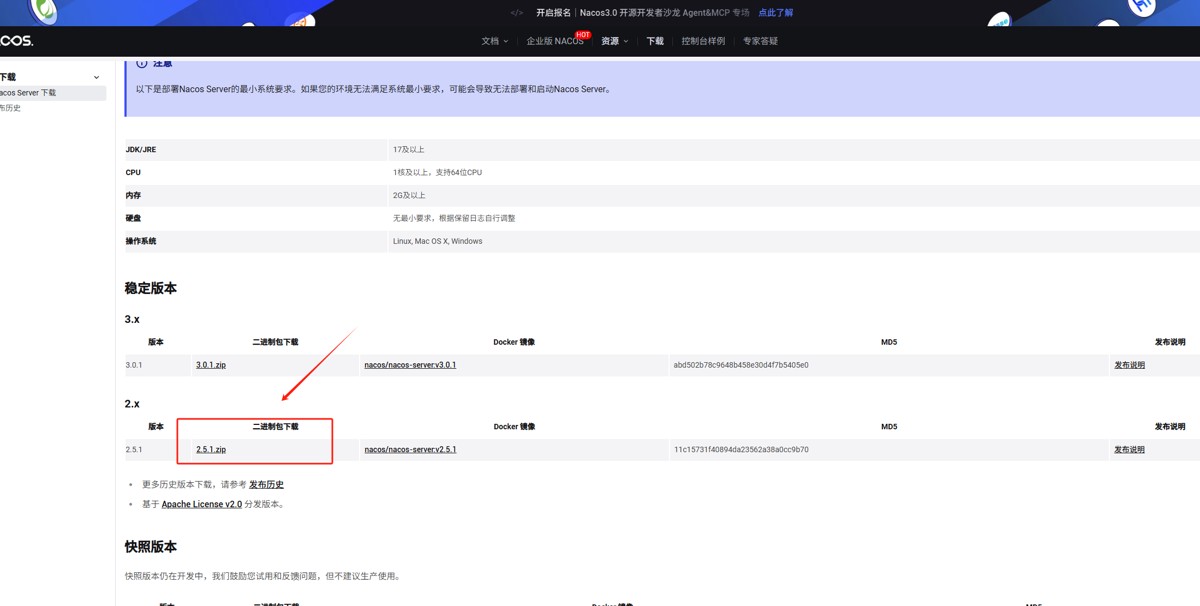Collapse the 下载 sidebar section chevron

coord(96,77)
